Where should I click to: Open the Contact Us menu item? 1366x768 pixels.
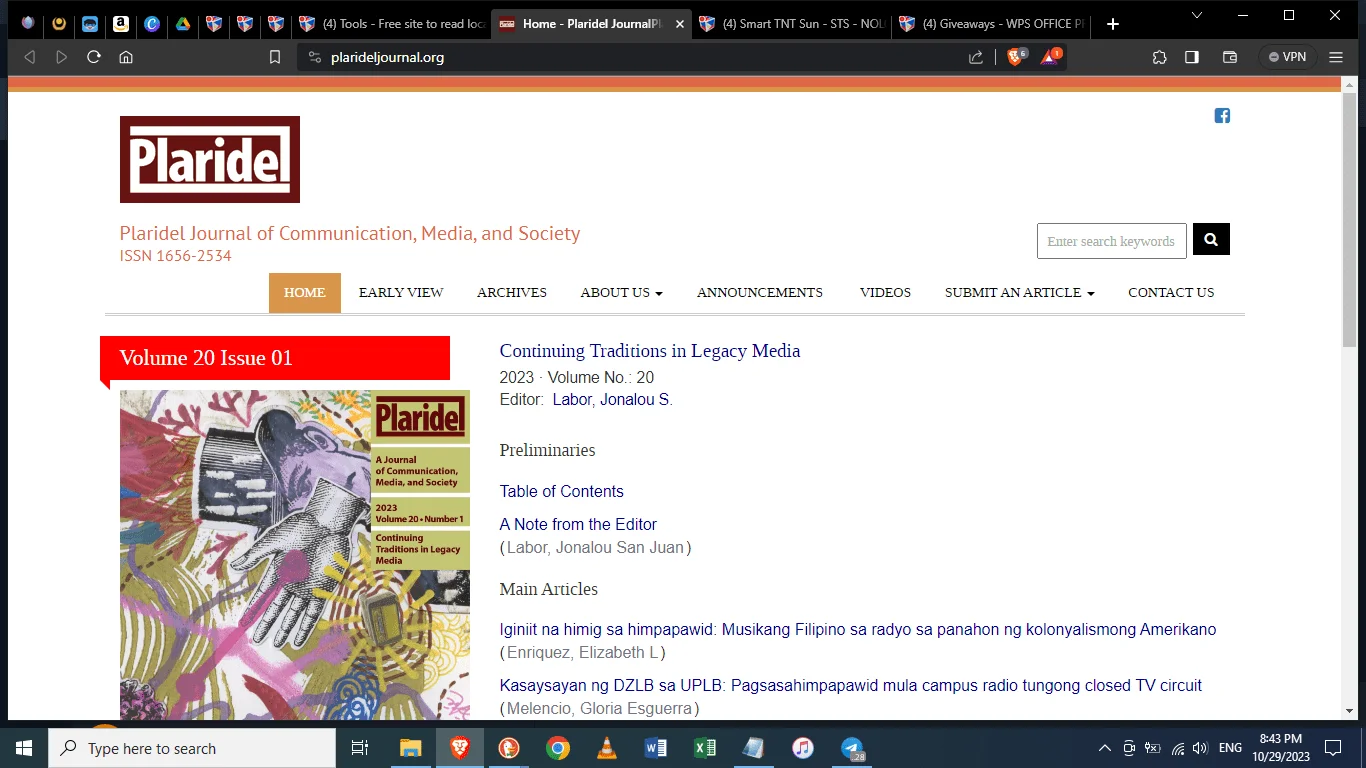(x=1171, y=293)
